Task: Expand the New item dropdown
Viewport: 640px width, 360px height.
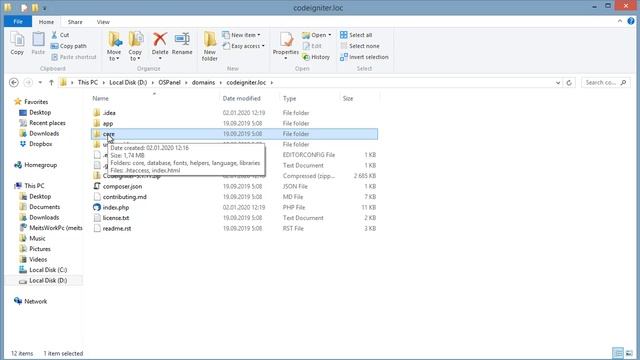Action: click(259, 35)
